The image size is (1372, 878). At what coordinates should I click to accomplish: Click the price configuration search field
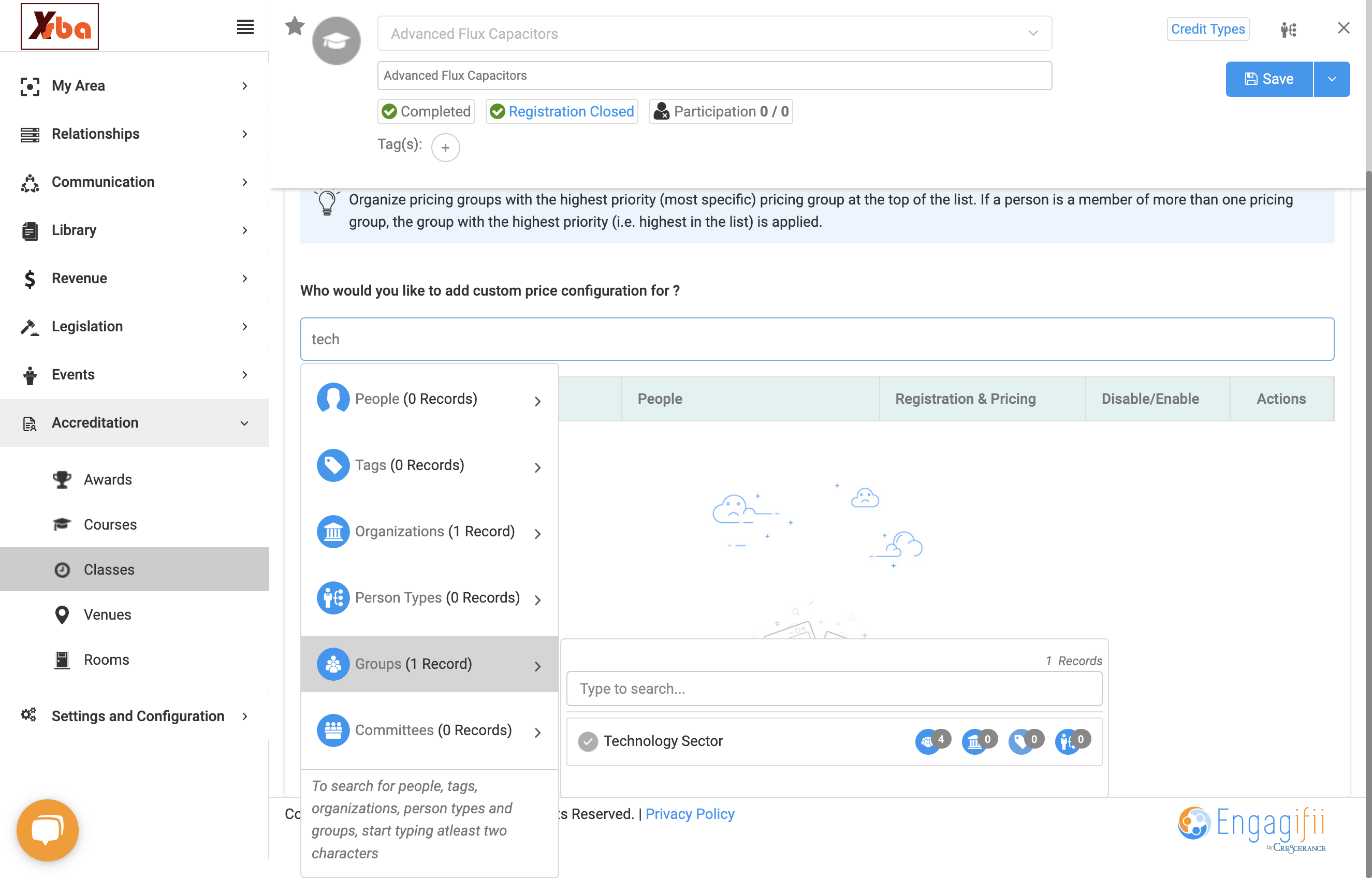point(817,339)
